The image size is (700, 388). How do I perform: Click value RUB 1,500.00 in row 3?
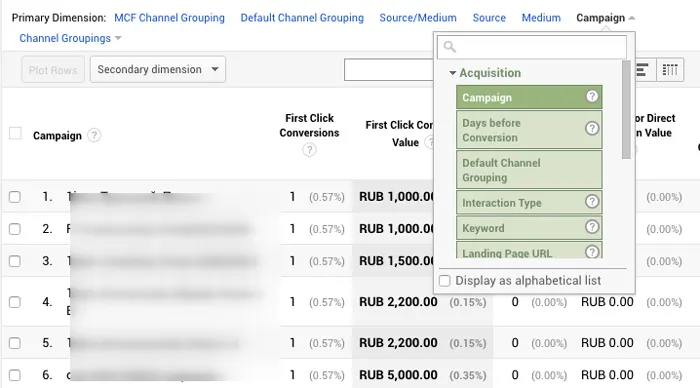396,261
